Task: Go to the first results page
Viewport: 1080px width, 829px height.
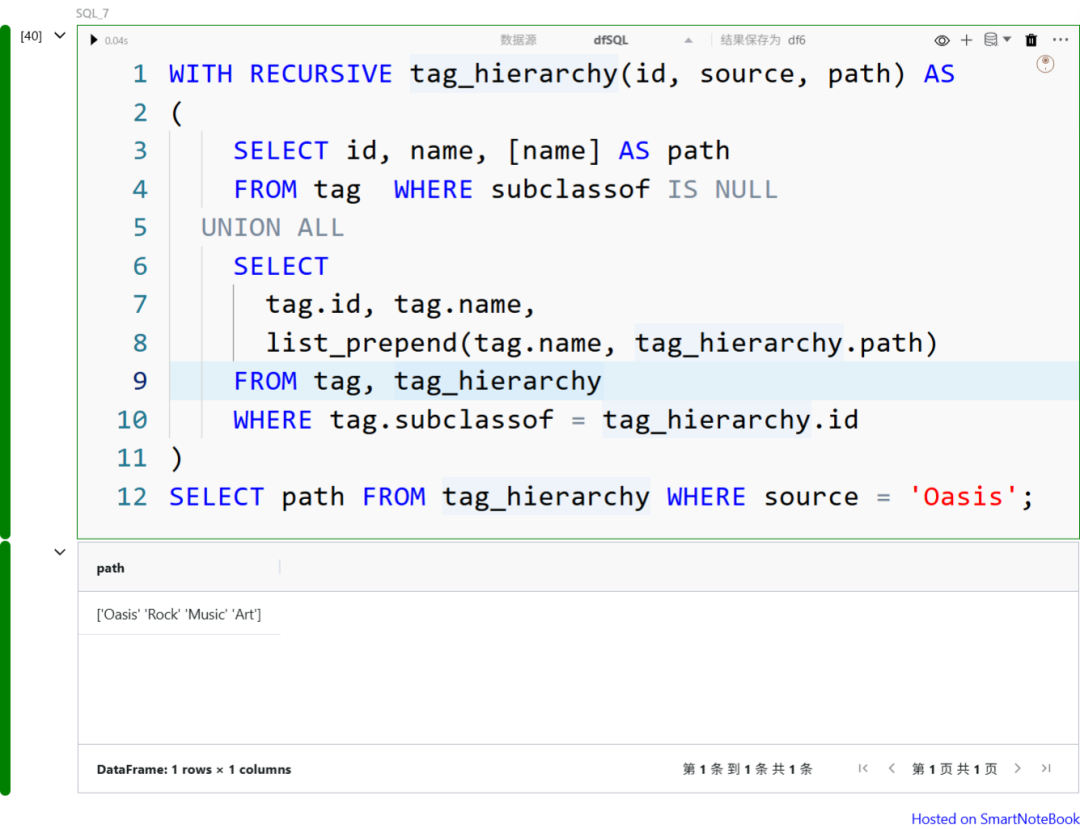Action: click(x=863, y=768)
